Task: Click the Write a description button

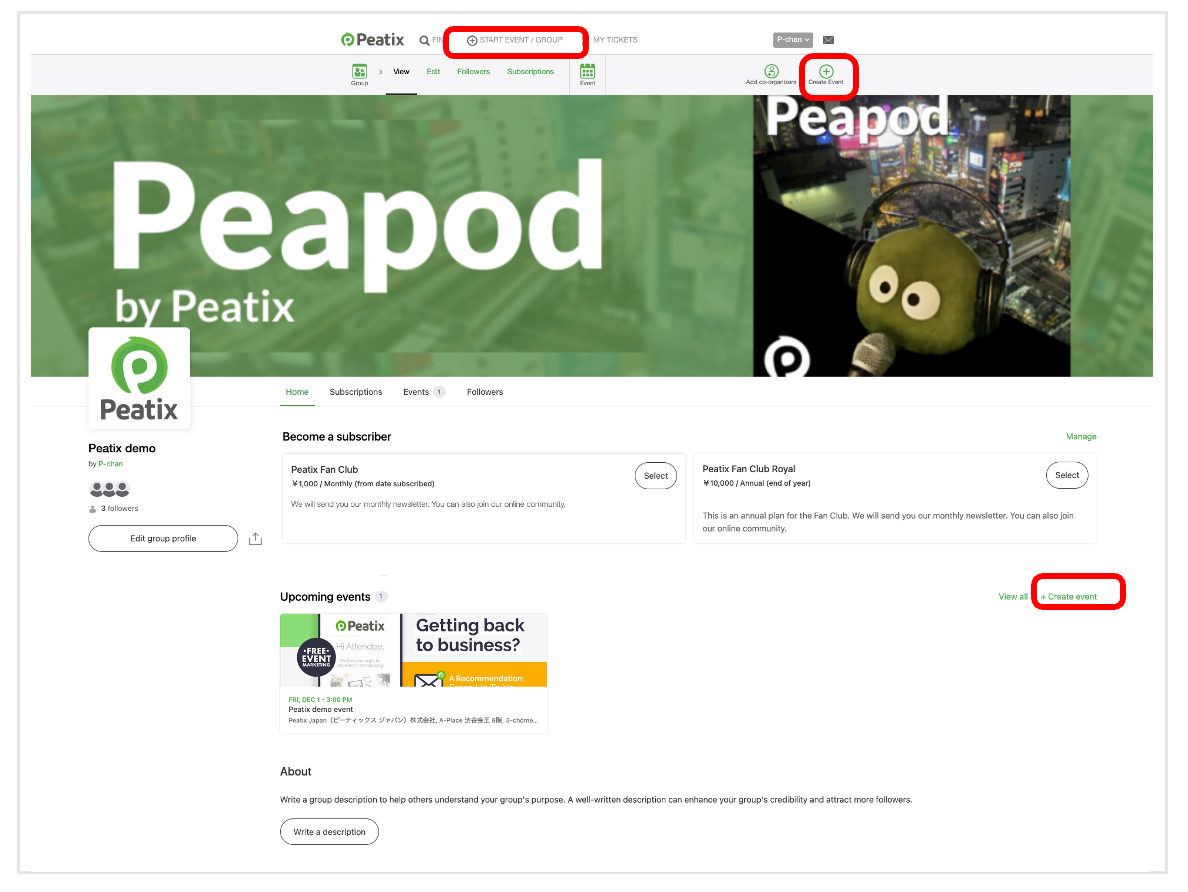Action: tap(330, 831)
